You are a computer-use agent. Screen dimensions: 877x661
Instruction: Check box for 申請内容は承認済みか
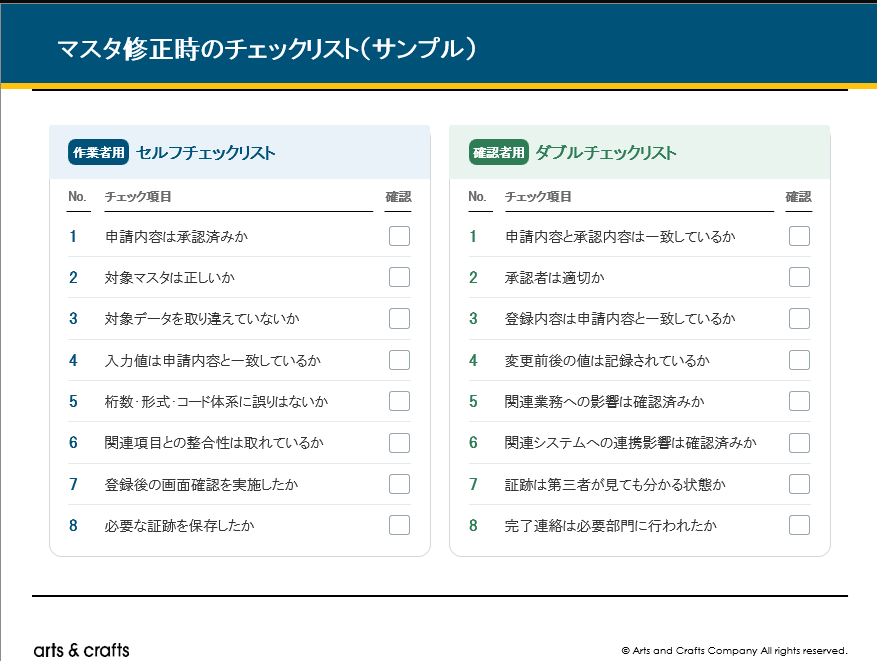[399, 236]
